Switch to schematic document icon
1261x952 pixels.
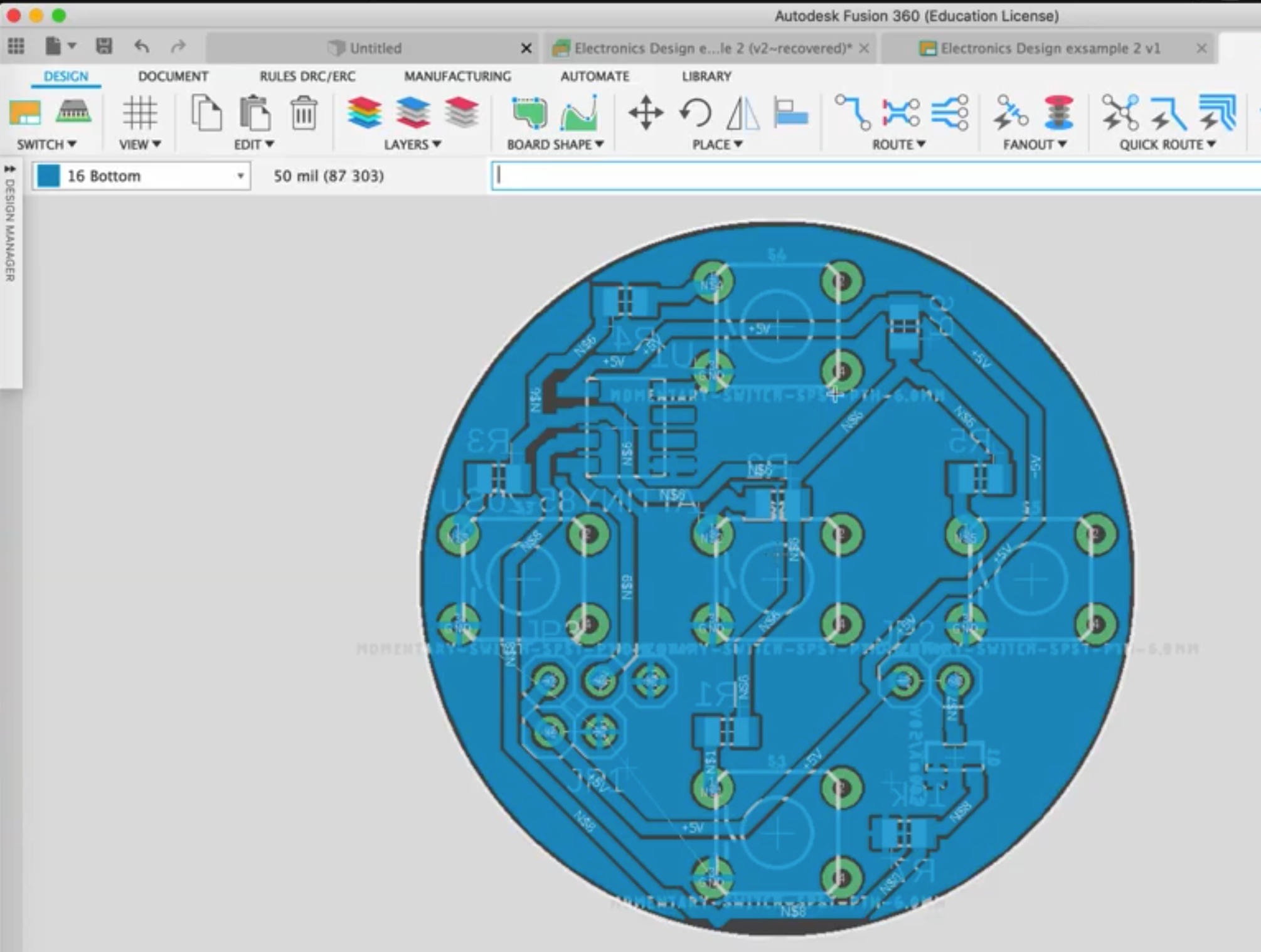[x=25, y=113]
